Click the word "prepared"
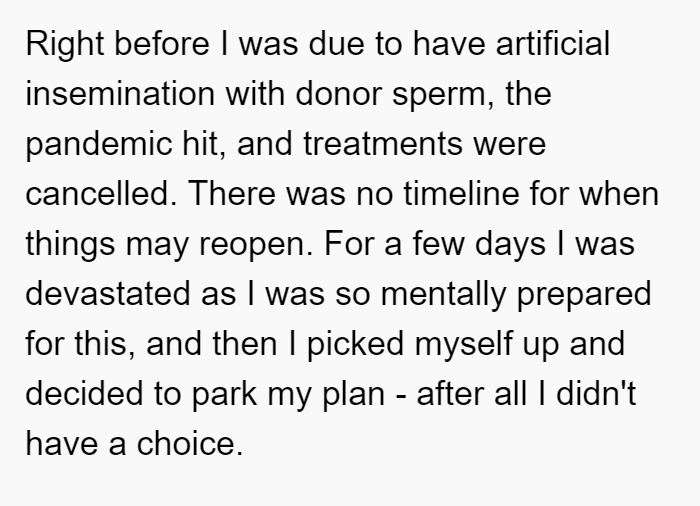Viewport: 700px width, 506px height. (x=584, y=296)
